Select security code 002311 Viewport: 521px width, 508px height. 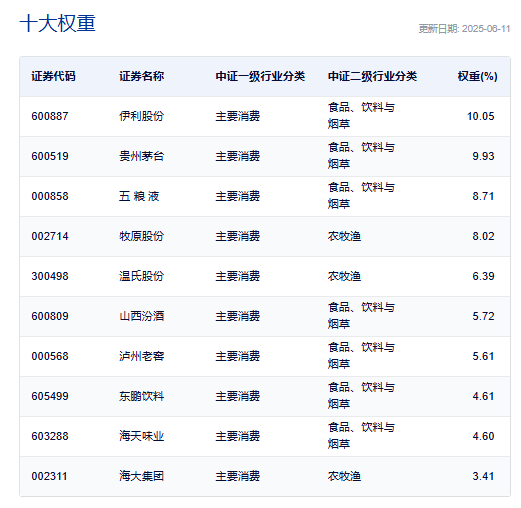[49, 476]
